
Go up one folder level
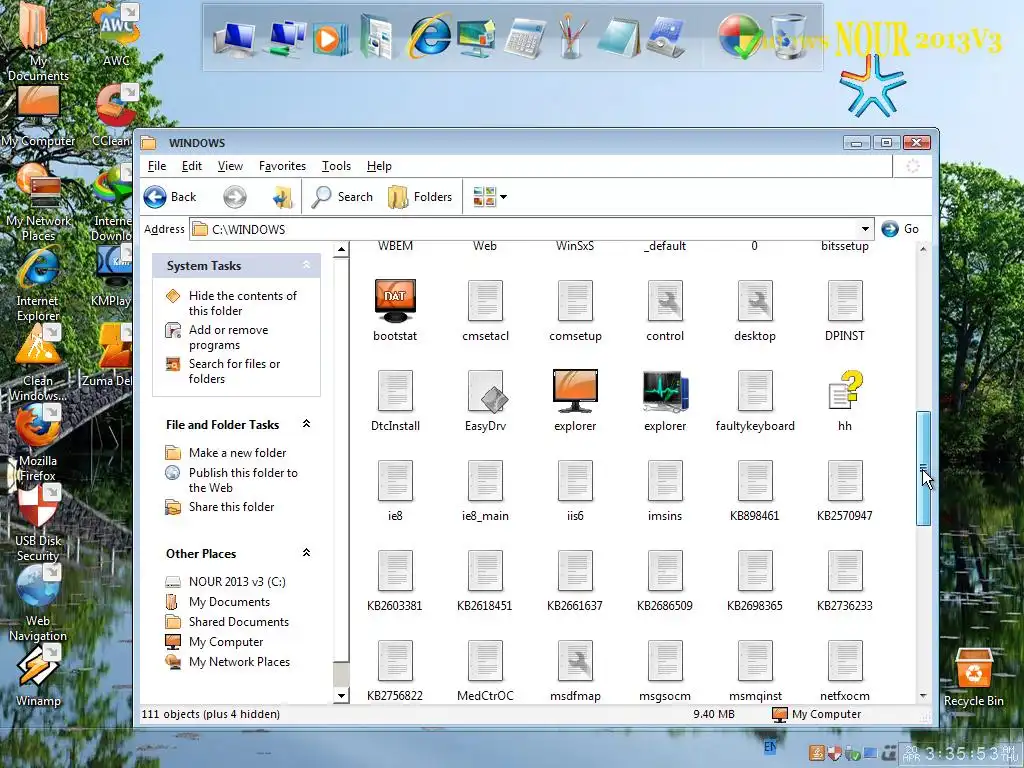[x=282, y=197]
